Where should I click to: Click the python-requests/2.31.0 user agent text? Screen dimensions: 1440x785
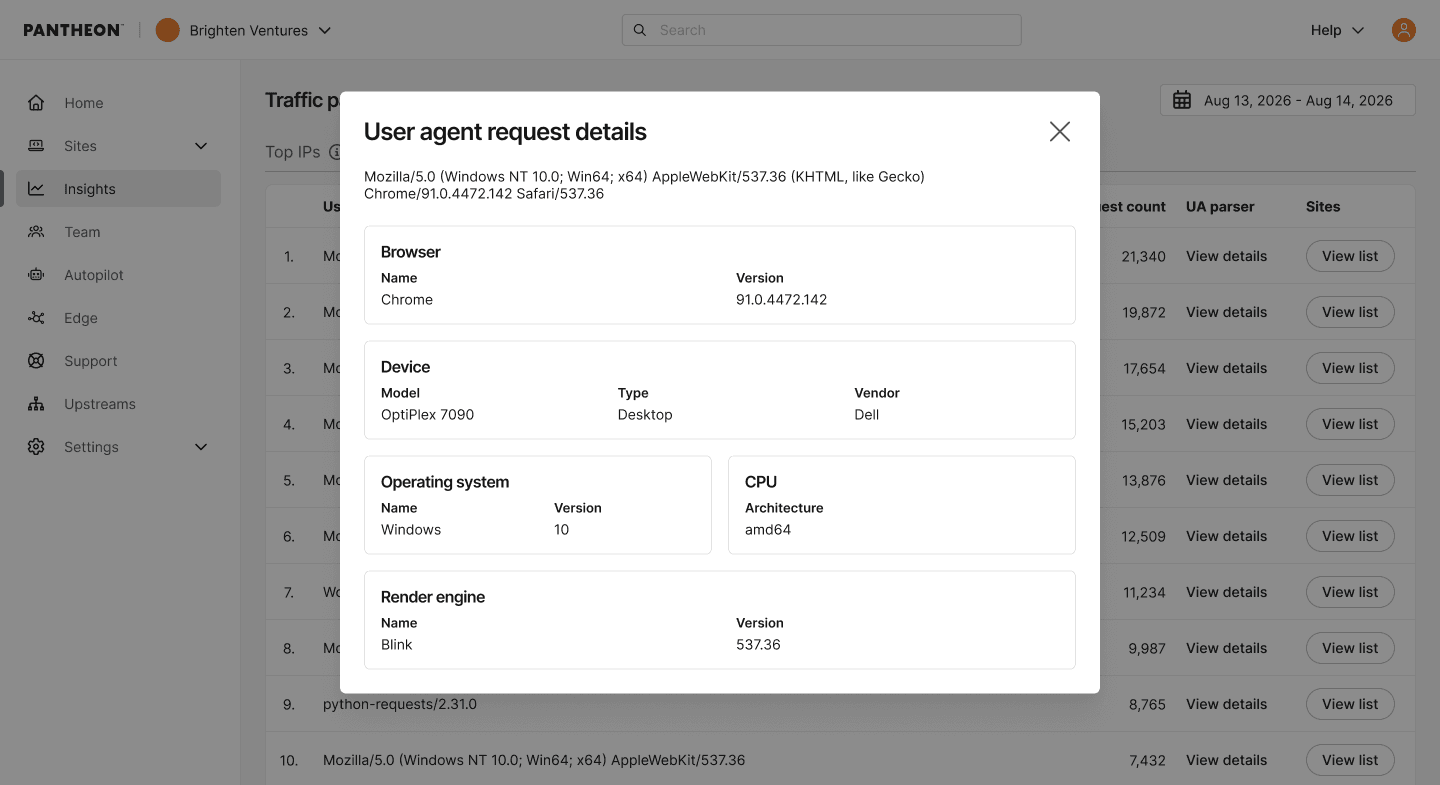(x=400, y=704)
